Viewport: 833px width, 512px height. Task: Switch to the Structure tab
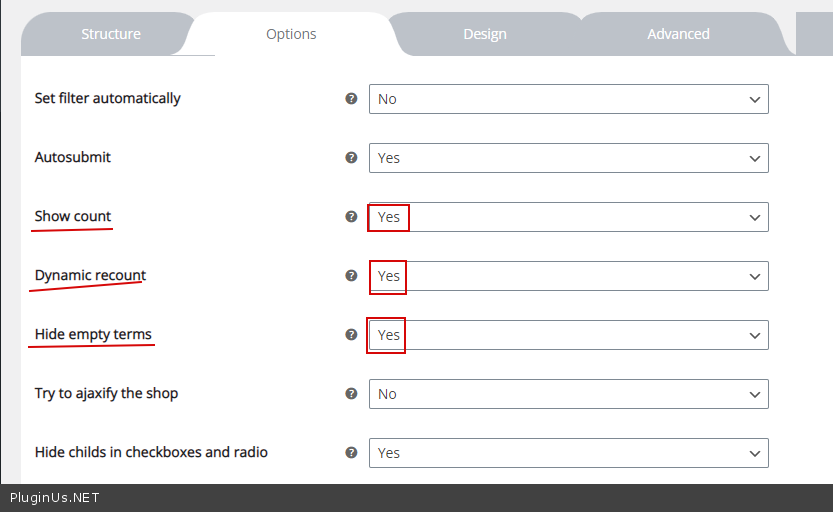[x=111, y=34]
